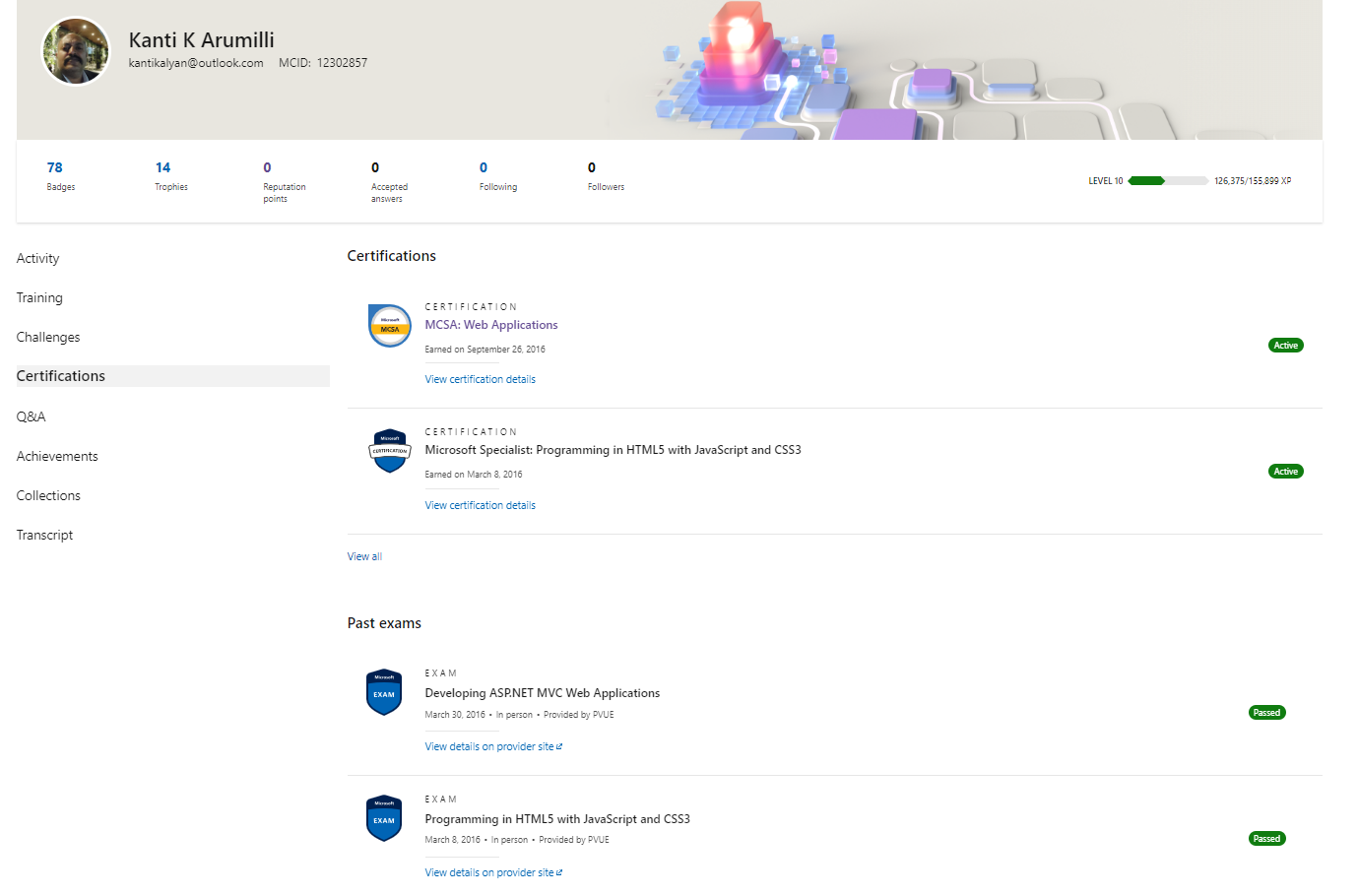Viewport: 1358px width, 896px height.
Task: Click the Certifications heading above the list
Action: [x=391, y=256]
